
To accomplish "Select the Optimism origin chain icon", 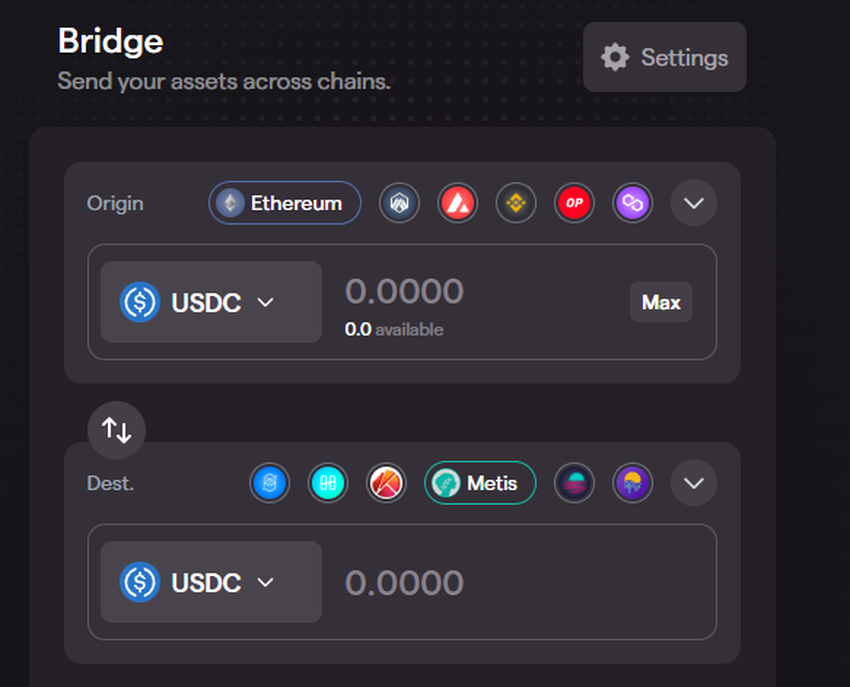I will coord(575,204).
